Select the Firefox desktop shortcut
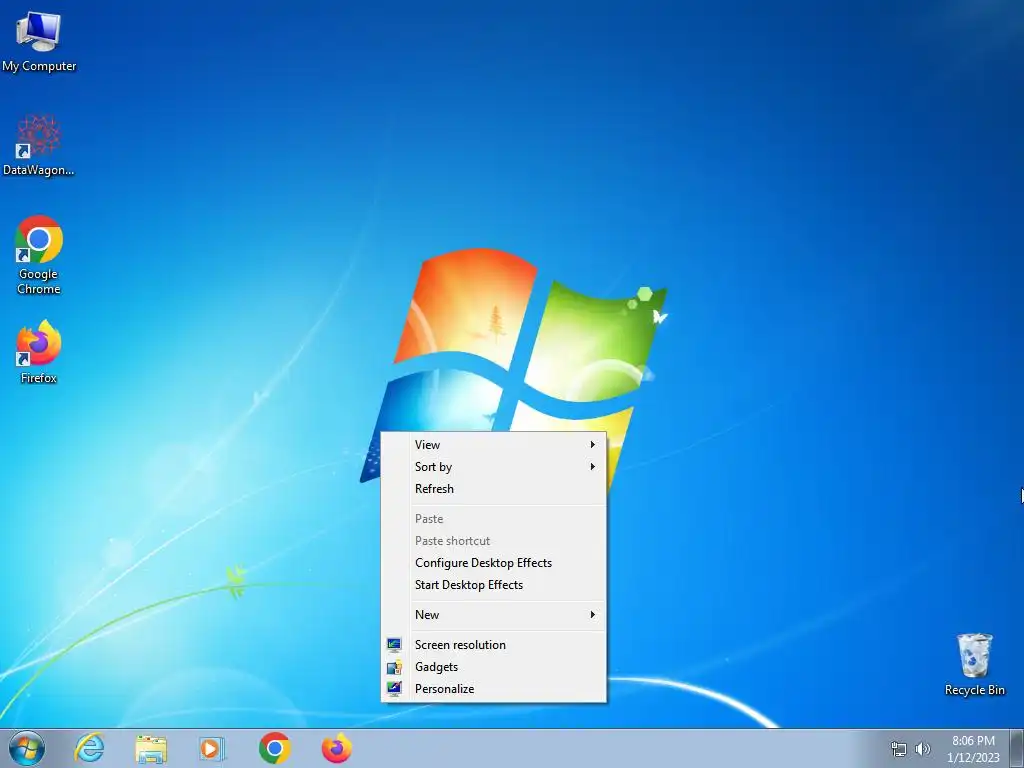 tap(39, 352)
